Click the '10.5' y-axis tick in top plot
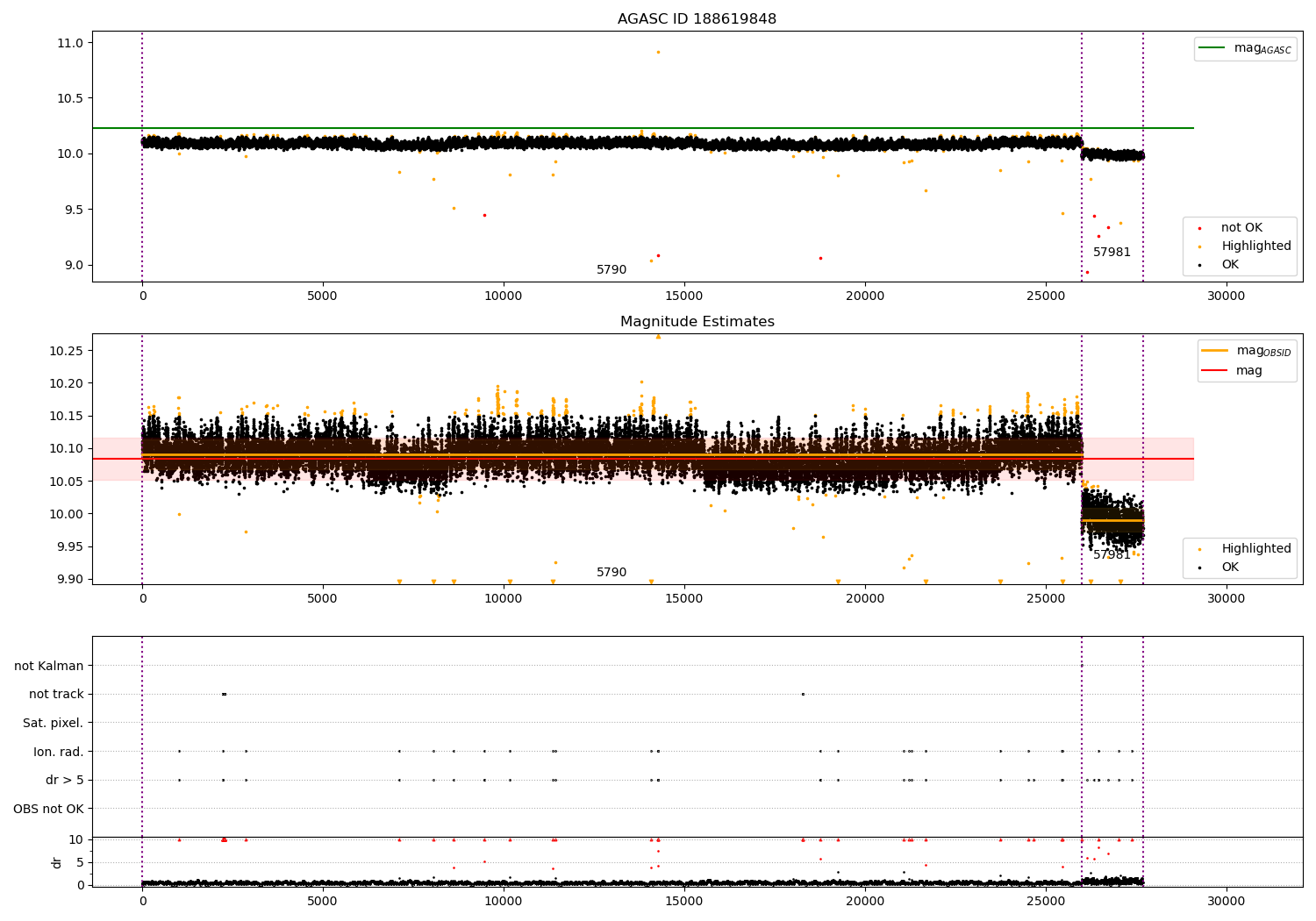Image resolution: width=1316 pixels, height=921 pixels. 70,98
